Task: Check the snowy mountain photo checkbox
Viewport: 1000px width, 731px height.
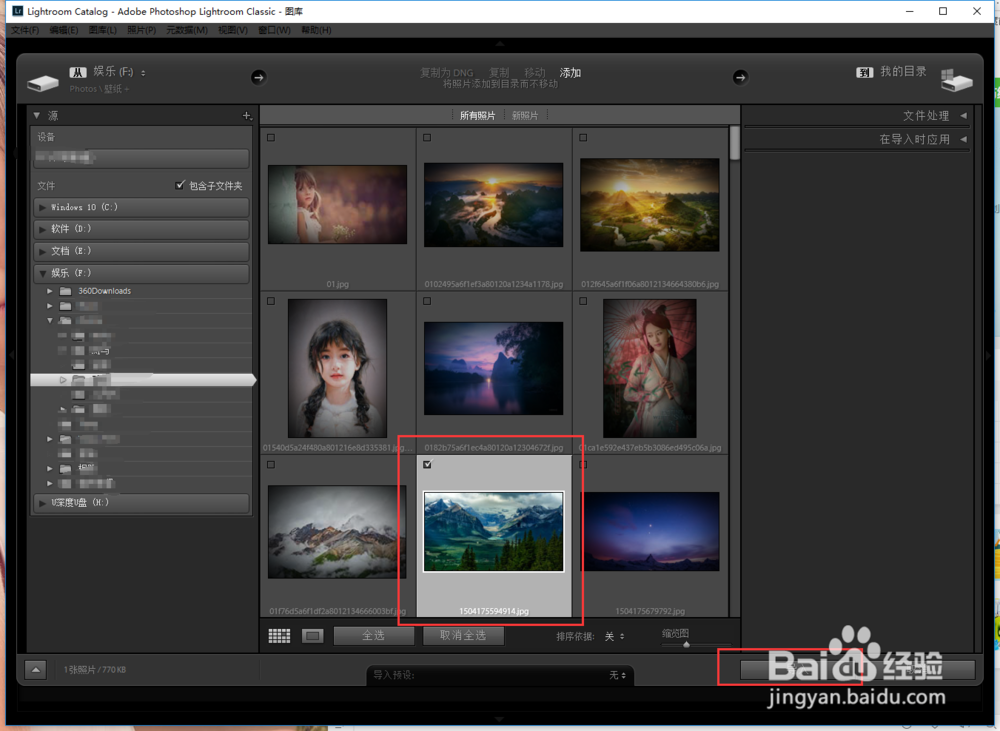Action: coord(271,465)
